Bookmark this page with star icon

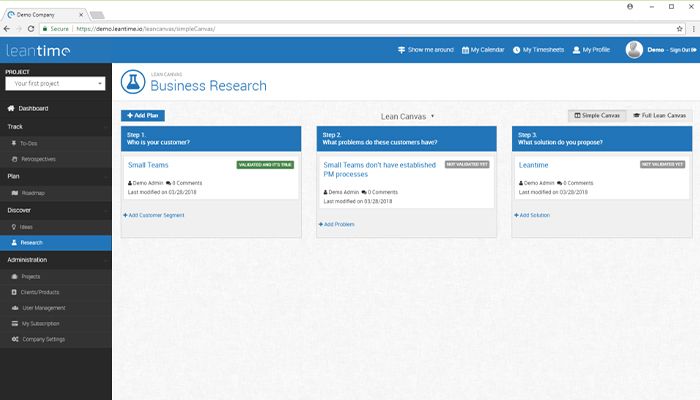click(679, 29)
